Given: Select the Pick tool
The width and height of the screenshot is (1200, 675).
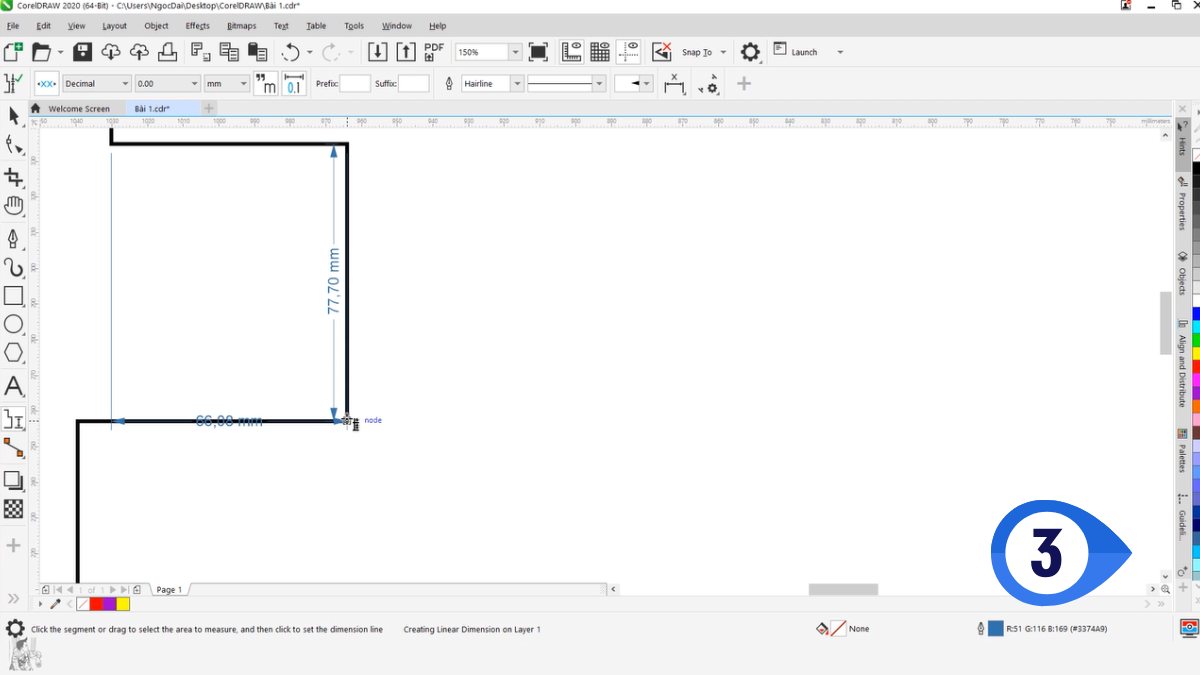Looking at the screenshot, I should click(x=14, y=116).
